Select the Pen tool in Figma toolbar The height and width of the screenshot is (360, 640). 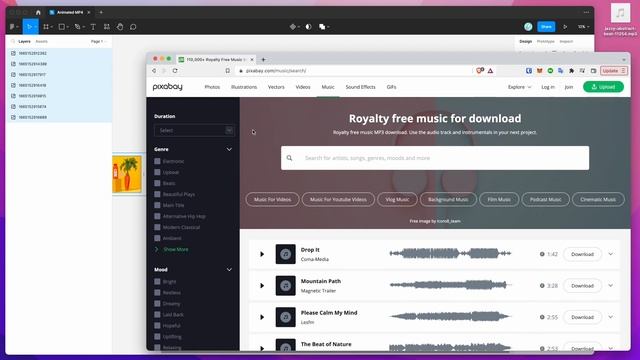coord(77,27)
